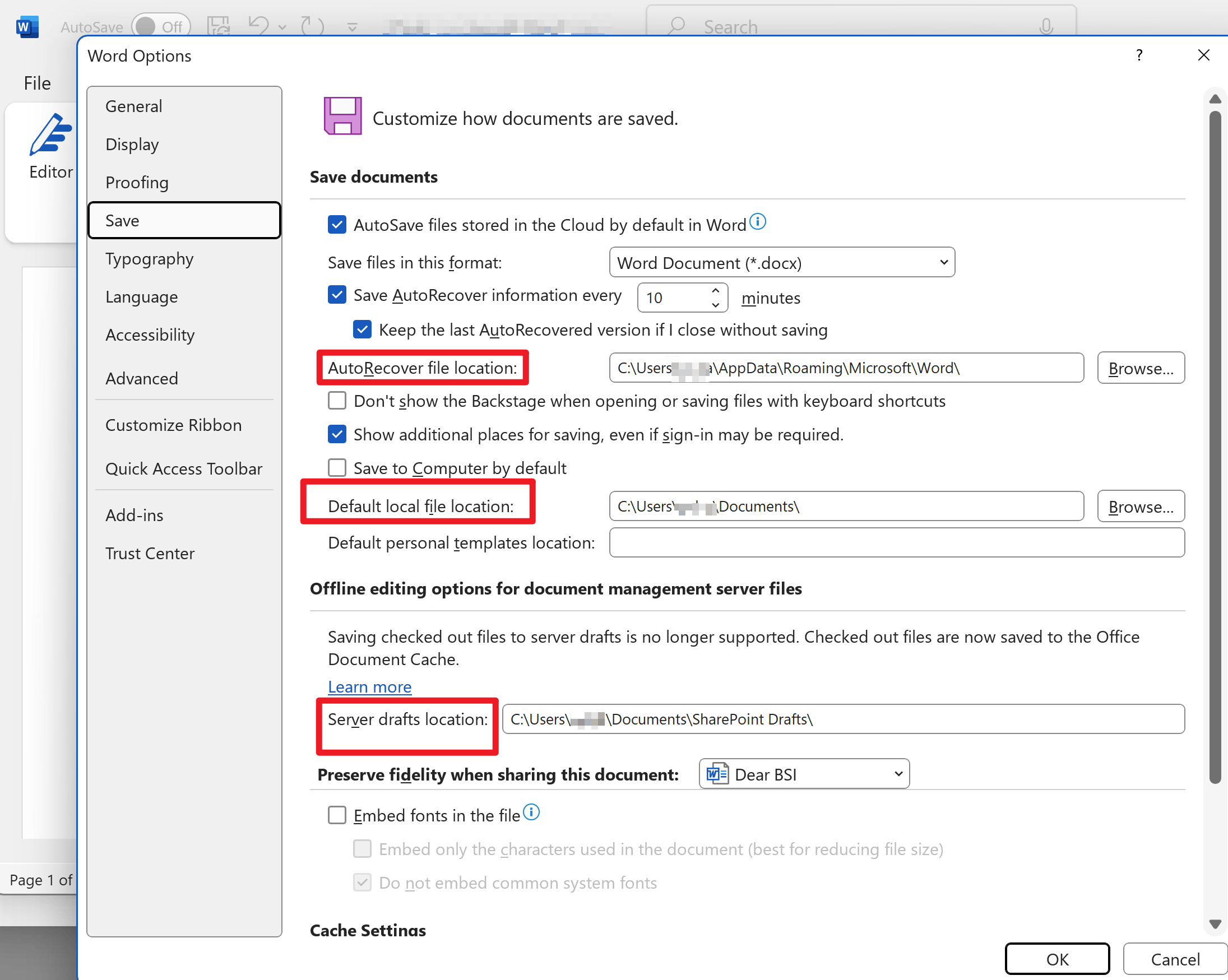
Task: Click info icon next to Embed fonts
Action: tap(531, 812)
